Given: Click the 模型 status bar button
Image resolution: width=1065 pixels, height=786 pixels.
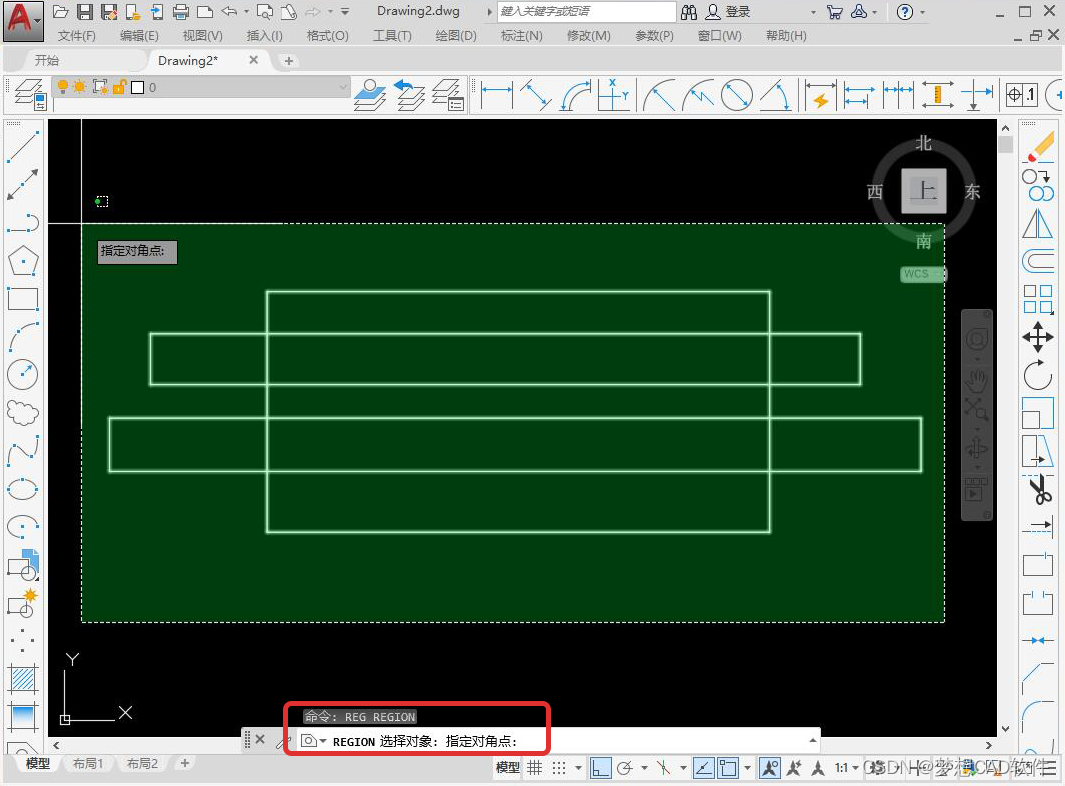Looking at the screenshot, I should click(507, 768).
